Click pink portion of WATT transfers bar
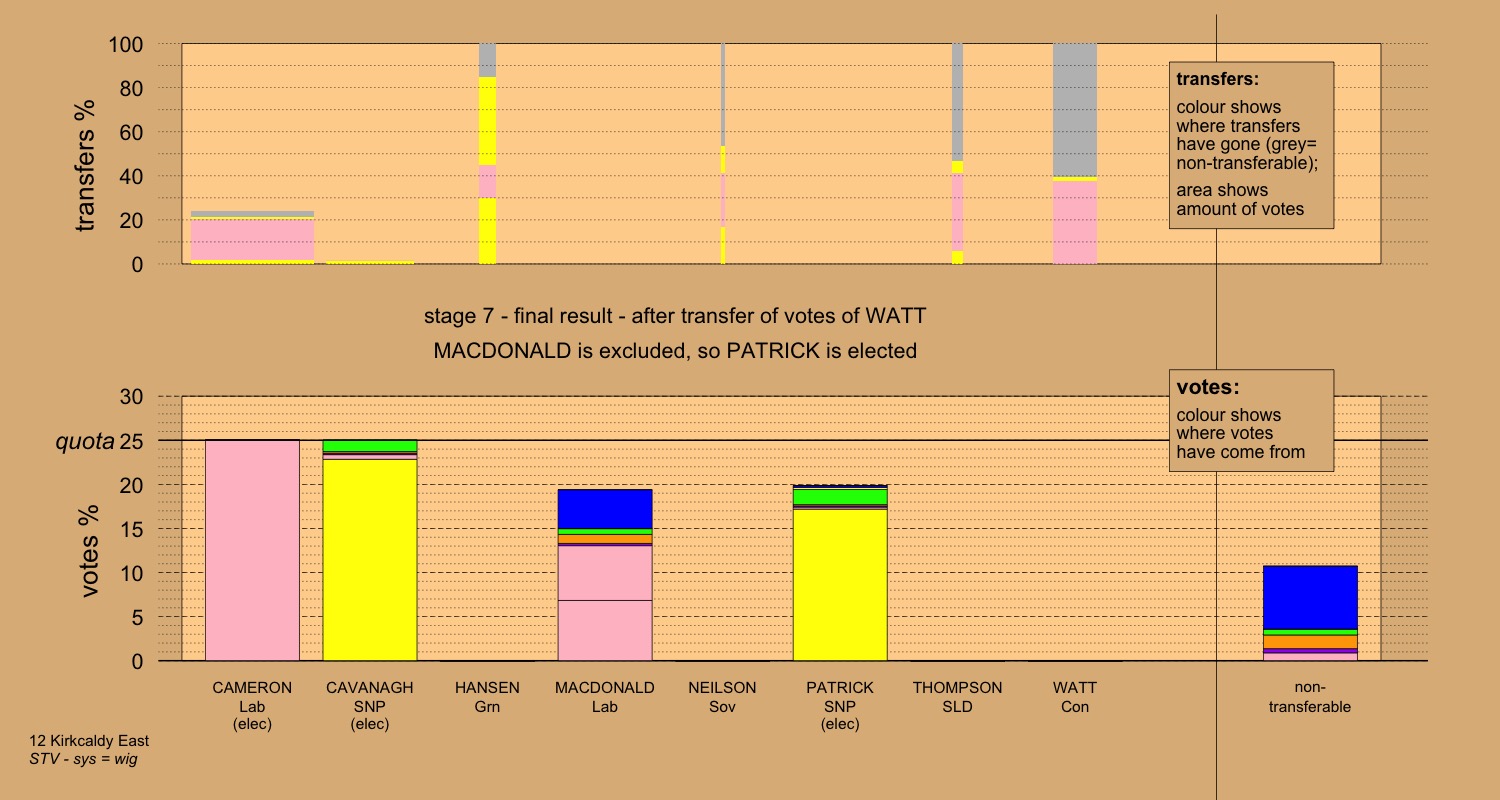The image size is (1500, 800). pos(1074,222)
